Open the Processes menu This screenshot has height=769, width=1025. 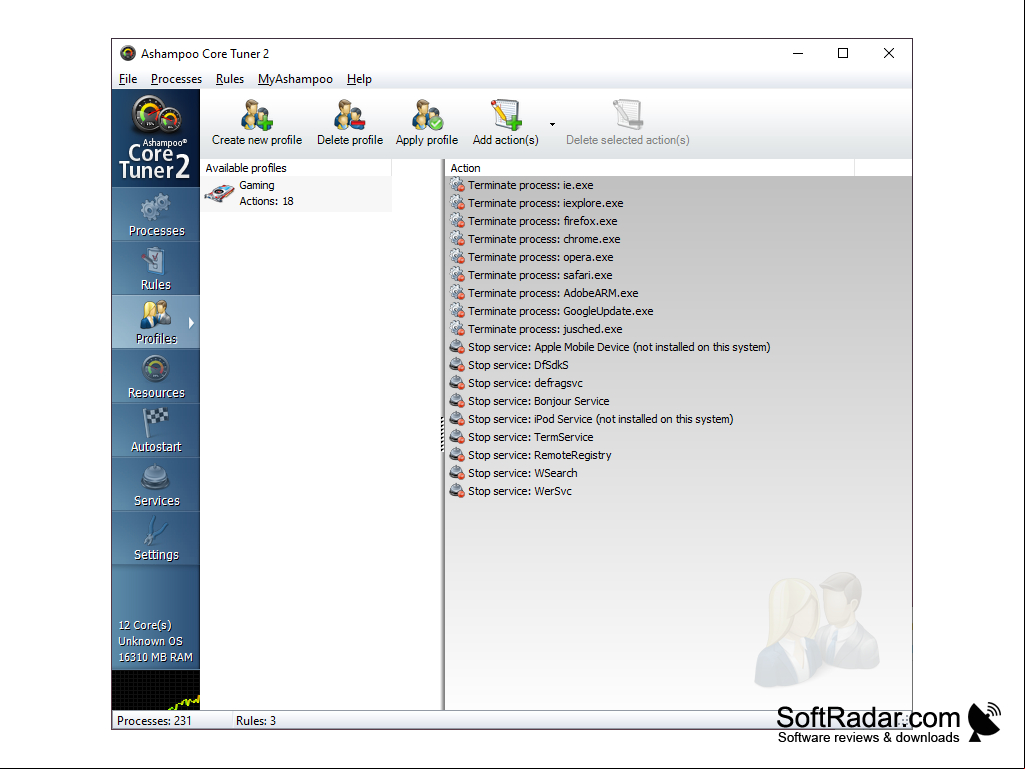(x=176, y=79)
